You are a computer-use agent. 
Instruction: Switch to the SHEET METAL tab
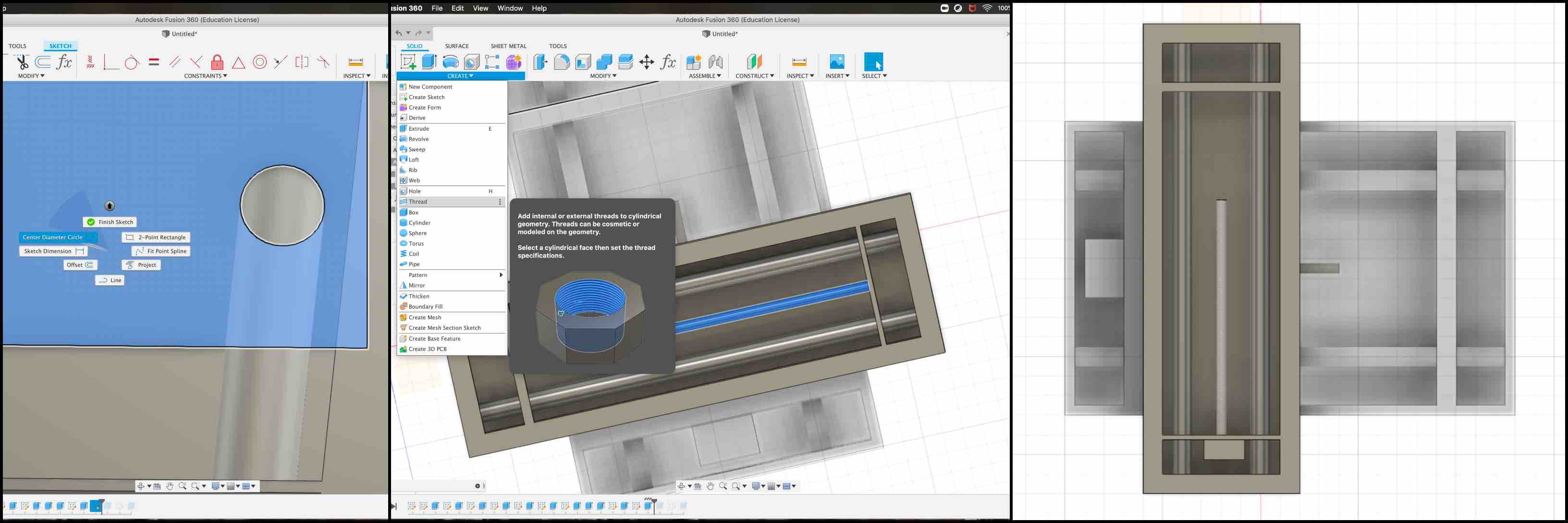(x=508, y=46)
